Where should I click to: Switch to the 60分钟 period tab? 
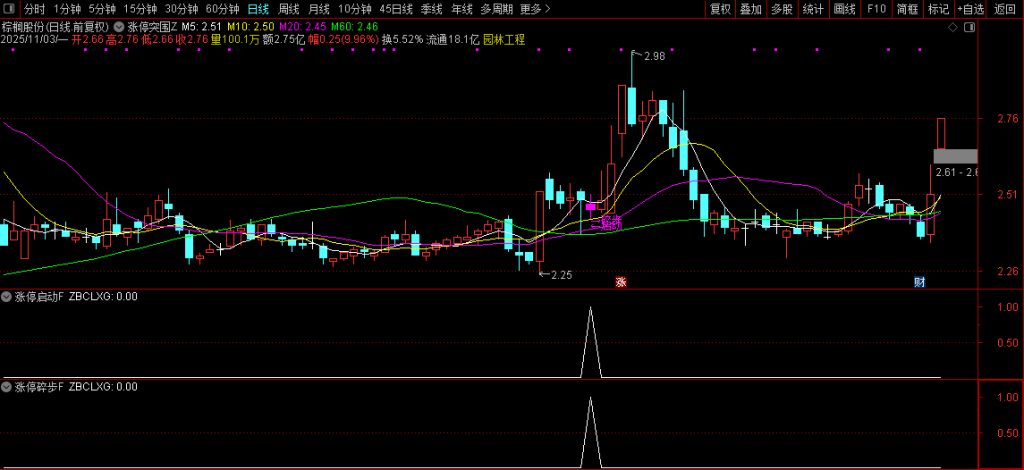click(x=222, y=9)
